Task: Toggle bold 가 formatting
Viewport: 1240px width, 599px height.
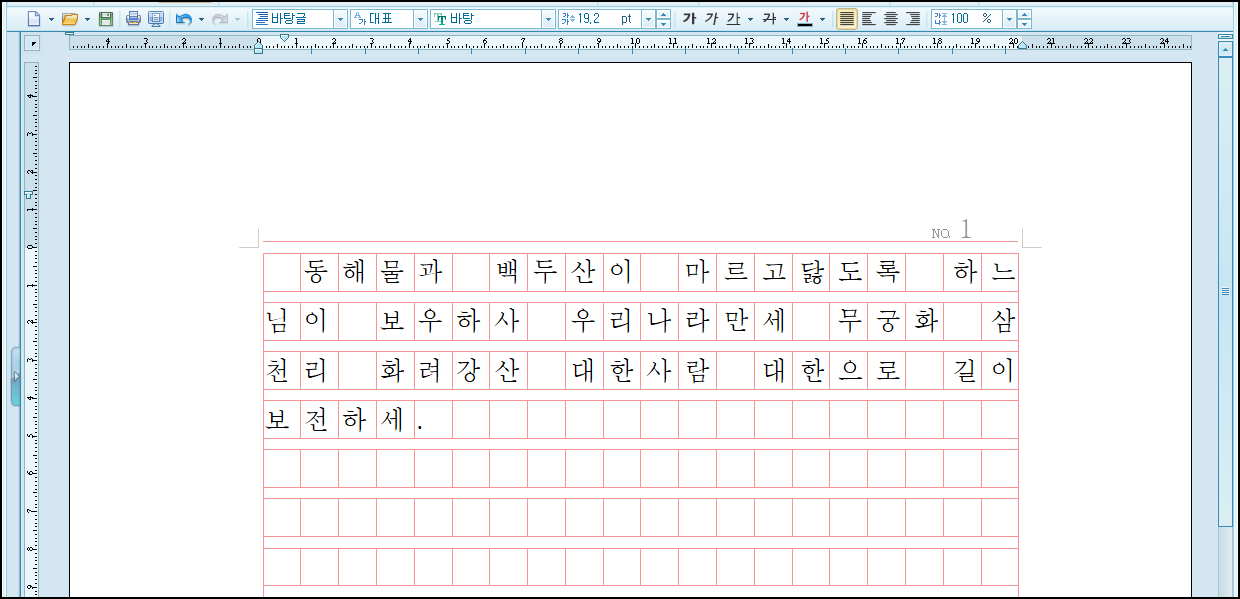Action: click(x=689, y=19)
